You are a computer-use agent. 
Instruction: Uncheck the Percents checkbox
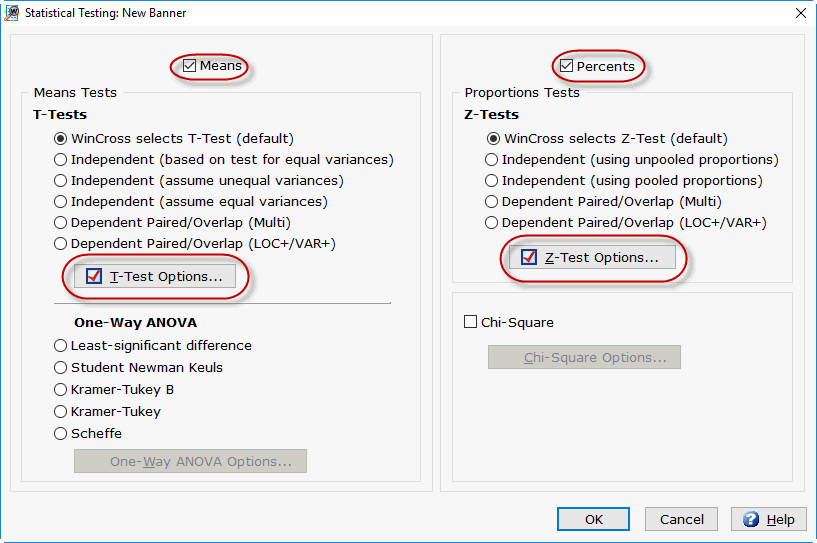point(566,66)
